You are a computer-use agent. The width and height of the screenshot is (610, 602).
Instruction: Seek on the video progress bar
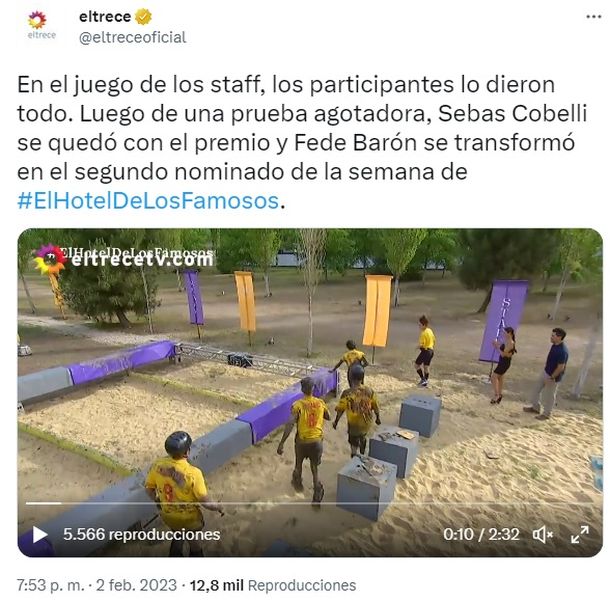pyautogui.click(x=310, y=504)
